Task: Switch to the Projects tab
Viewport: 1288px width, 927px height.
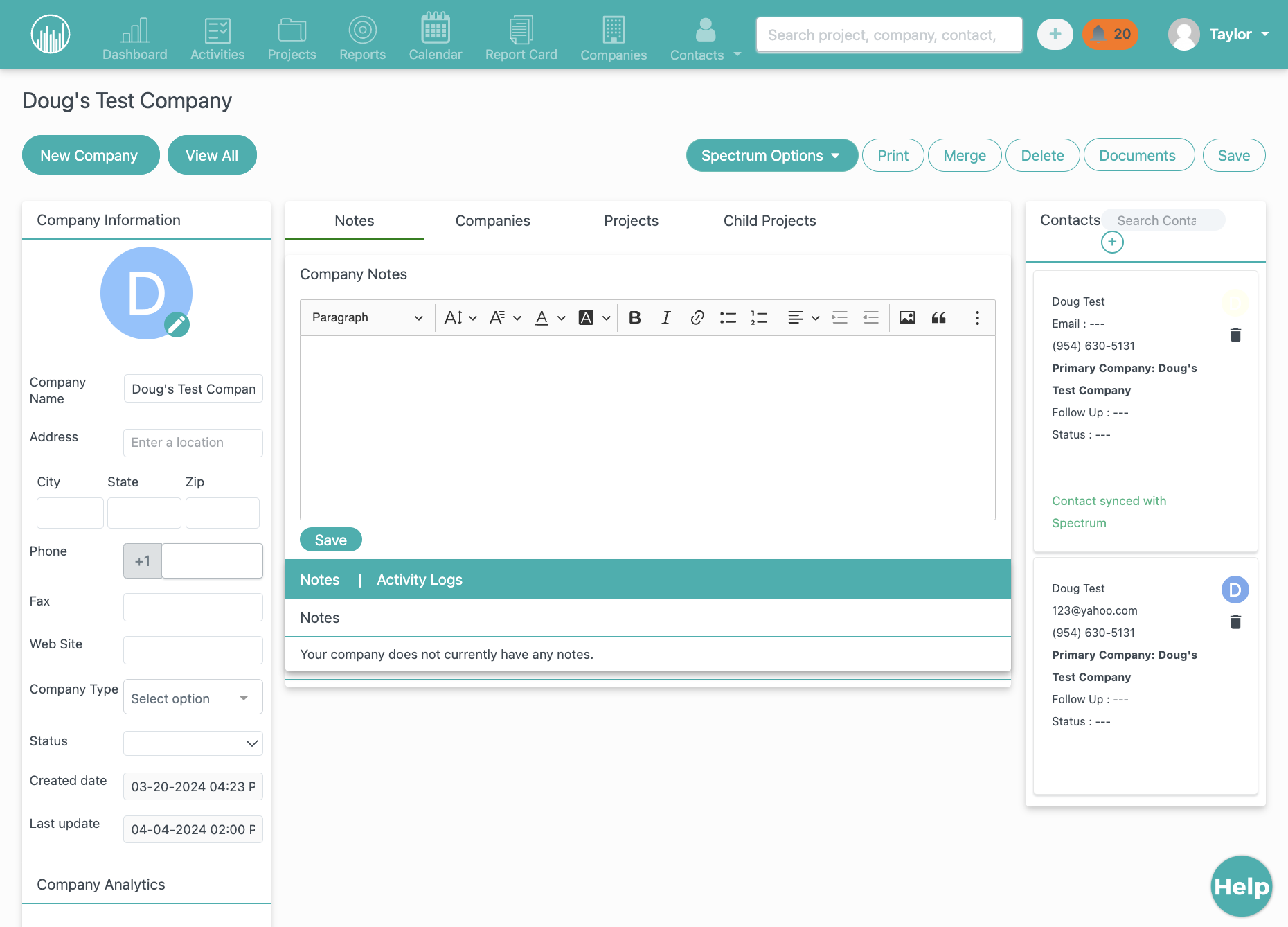Action: (x=632, y=220)
